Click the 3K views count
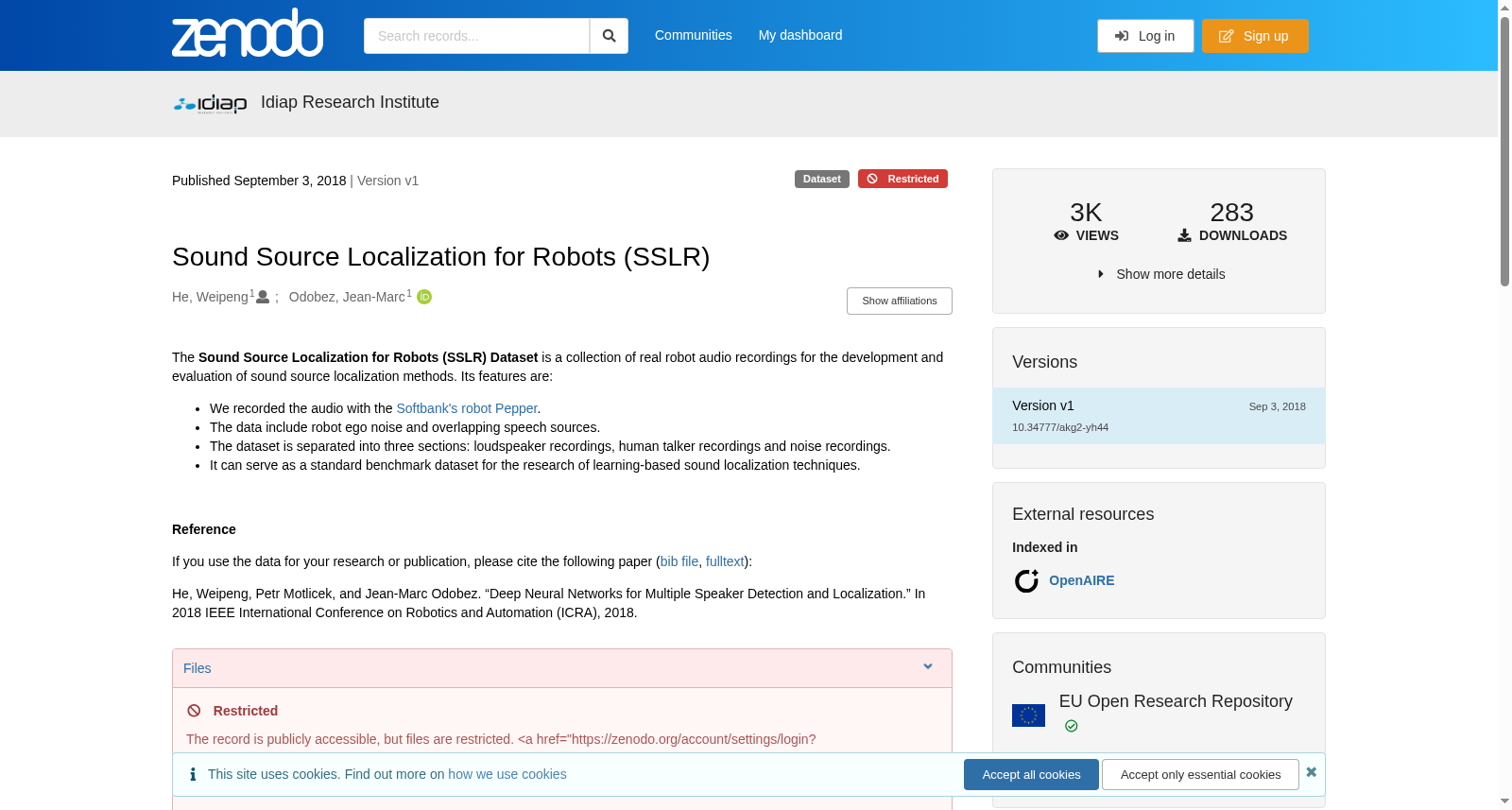Image resolution: width=1512 pixels, height=810 pixels. click(1086, 212)
